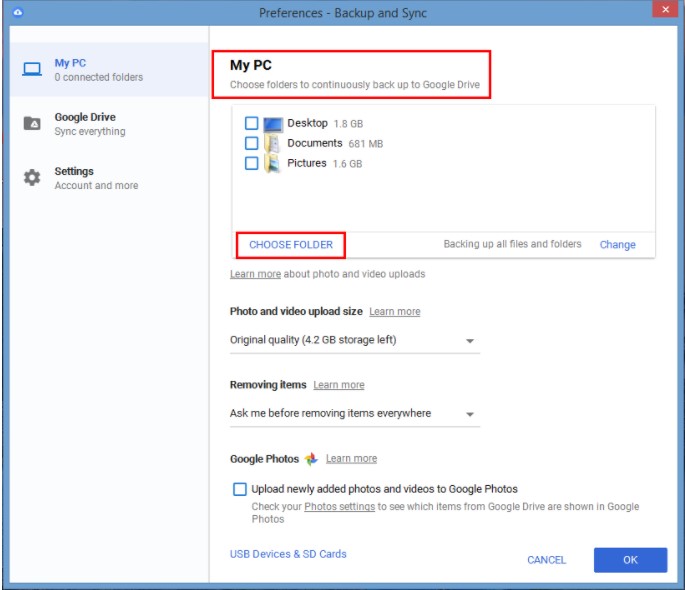Click the 0 connected folders subtitle
The image size is (685, 590).
coord(99,77)
